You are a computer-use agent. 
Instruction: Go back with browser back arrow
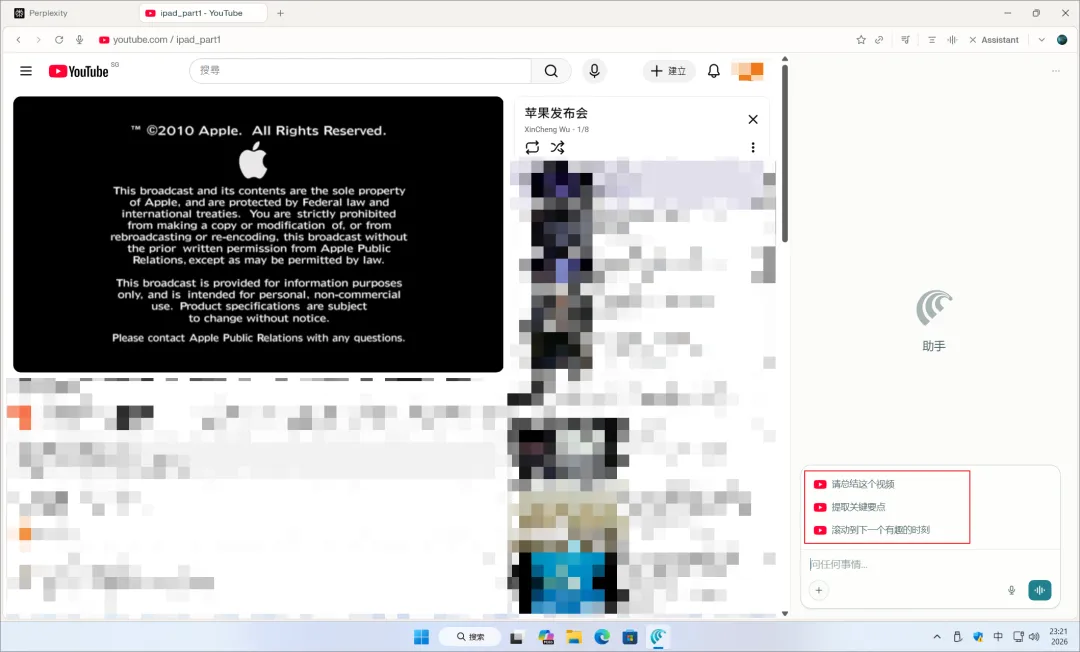coord(19,40)
